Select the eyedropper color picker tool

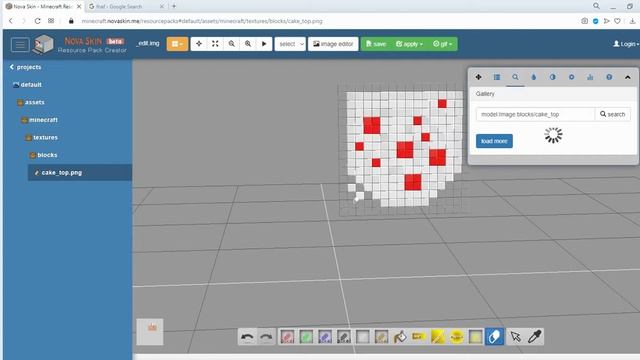pyautogui.click(x=534, y=337)
